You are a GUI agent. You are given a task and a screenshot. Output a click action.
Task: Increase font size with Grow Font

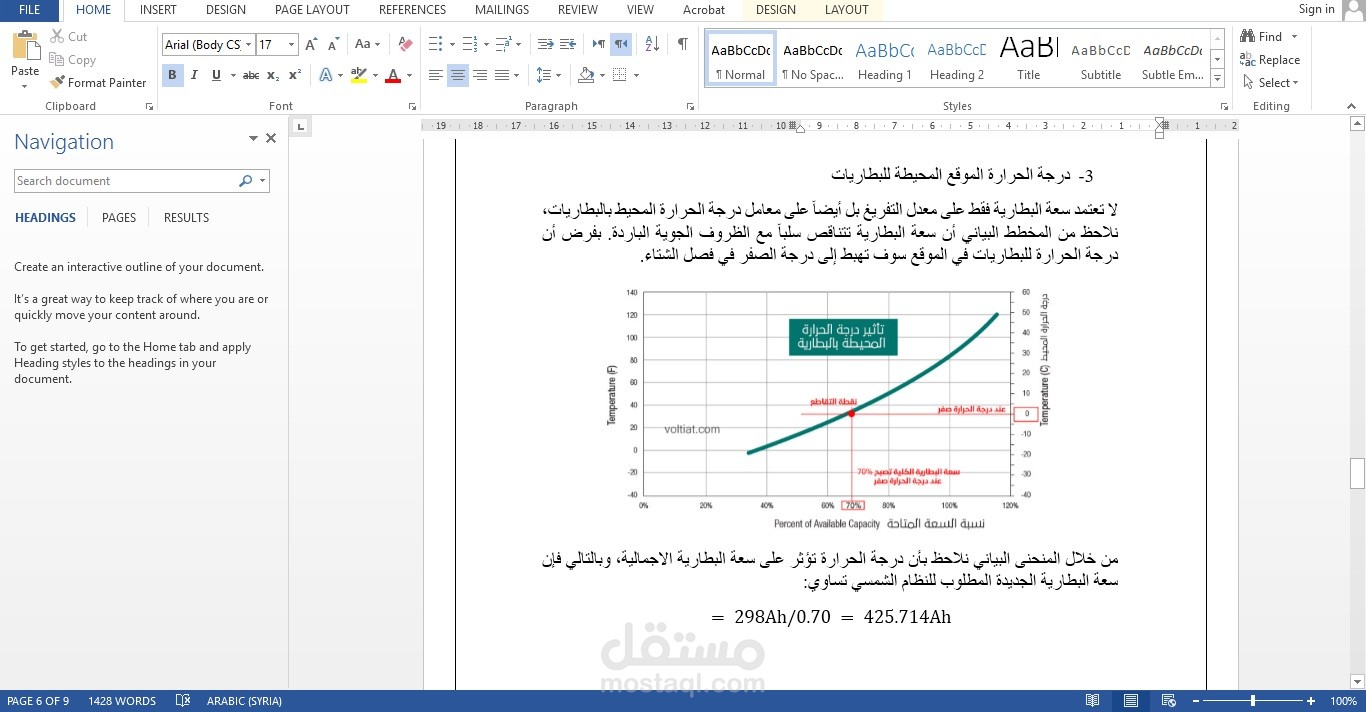coord(311,44)
